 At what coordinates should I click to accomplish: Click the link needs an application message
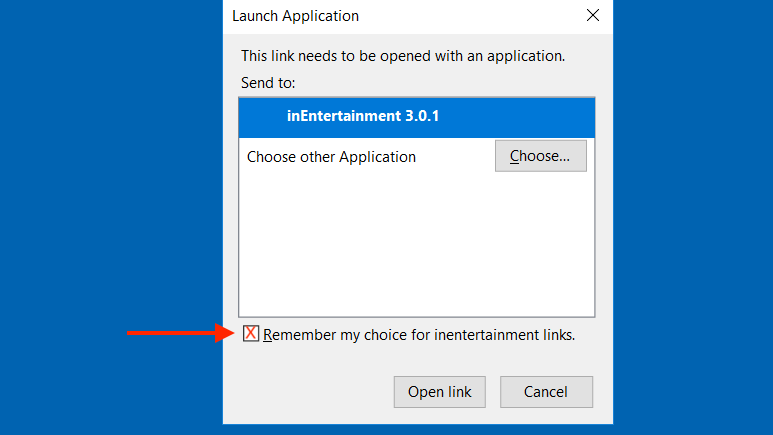click(x=403, y=56)
